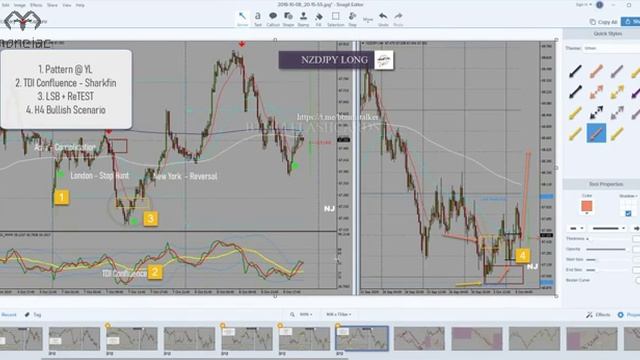Screen dimensions: 640x360
Task: Click the Copy All button
Action: point(603,22)
